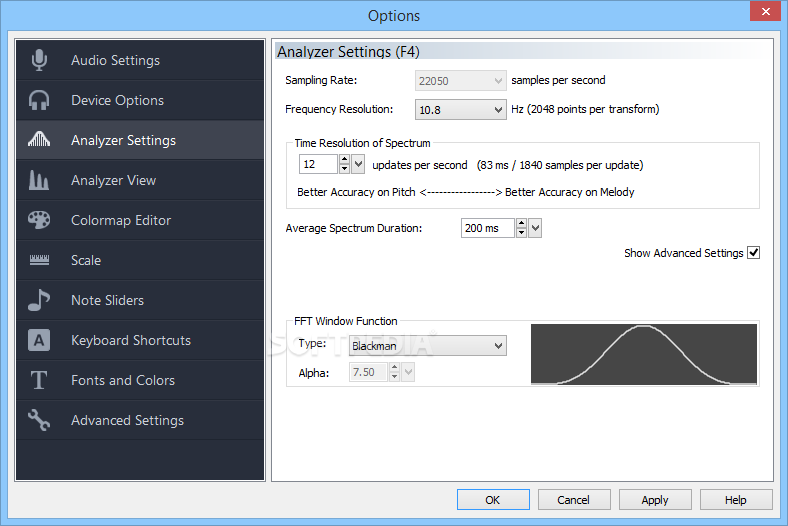This screenshot has width=788, height=526.
Task: Click the Cancel button
Action: coord(574,500)
